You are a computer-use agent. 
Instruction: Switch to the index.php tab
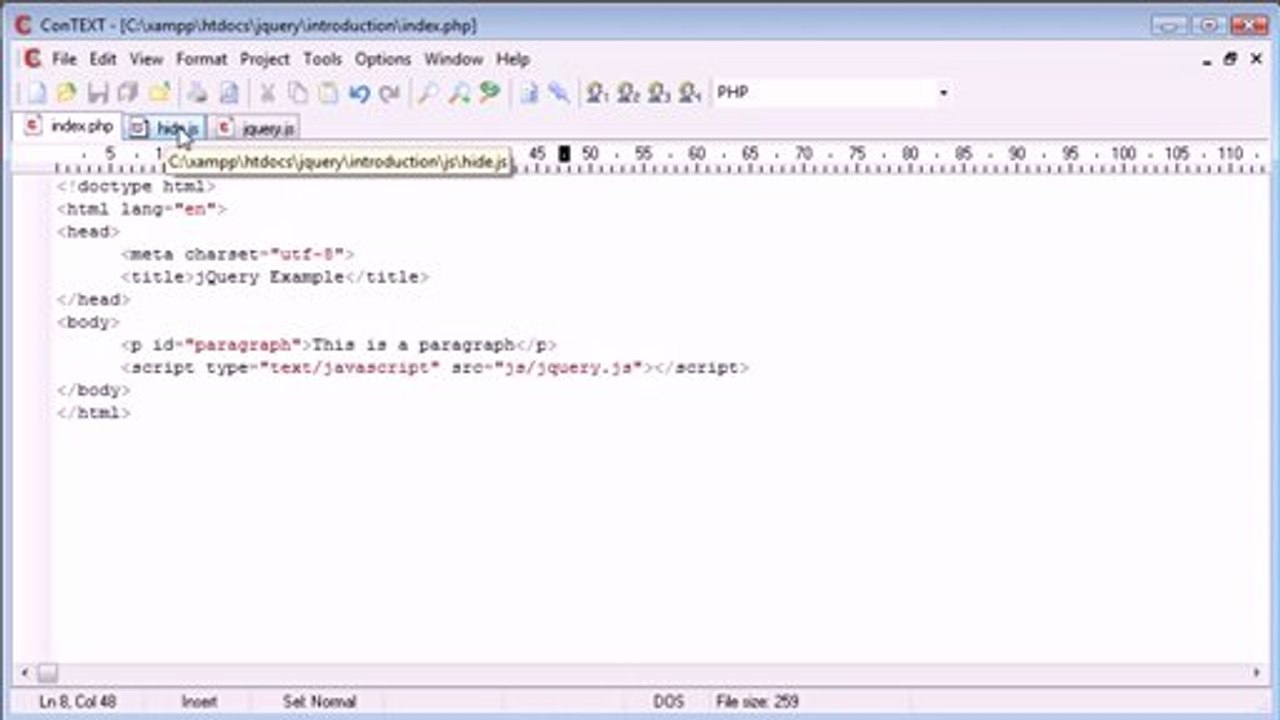[x=70, y=127]
